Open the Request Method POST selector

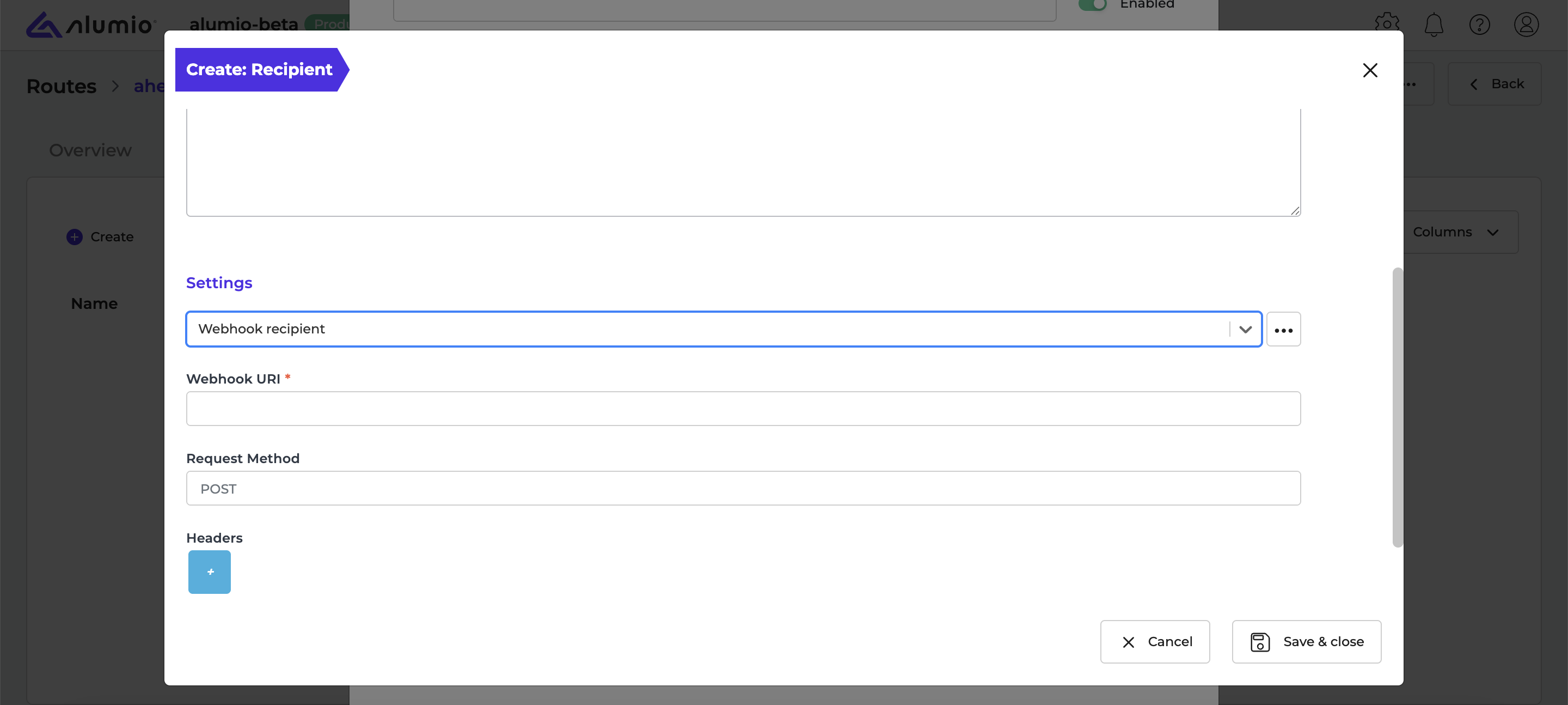point(743,488)
